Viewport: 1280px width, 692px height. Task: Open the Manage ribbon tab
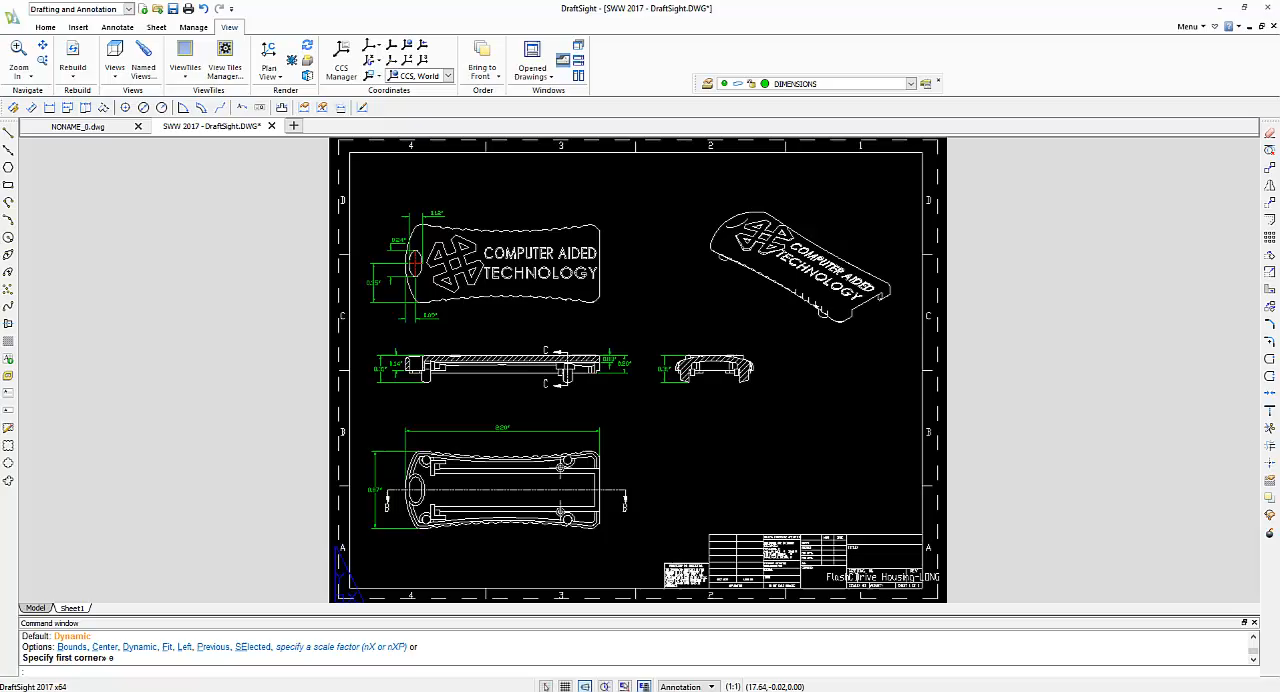coord(193,27)
